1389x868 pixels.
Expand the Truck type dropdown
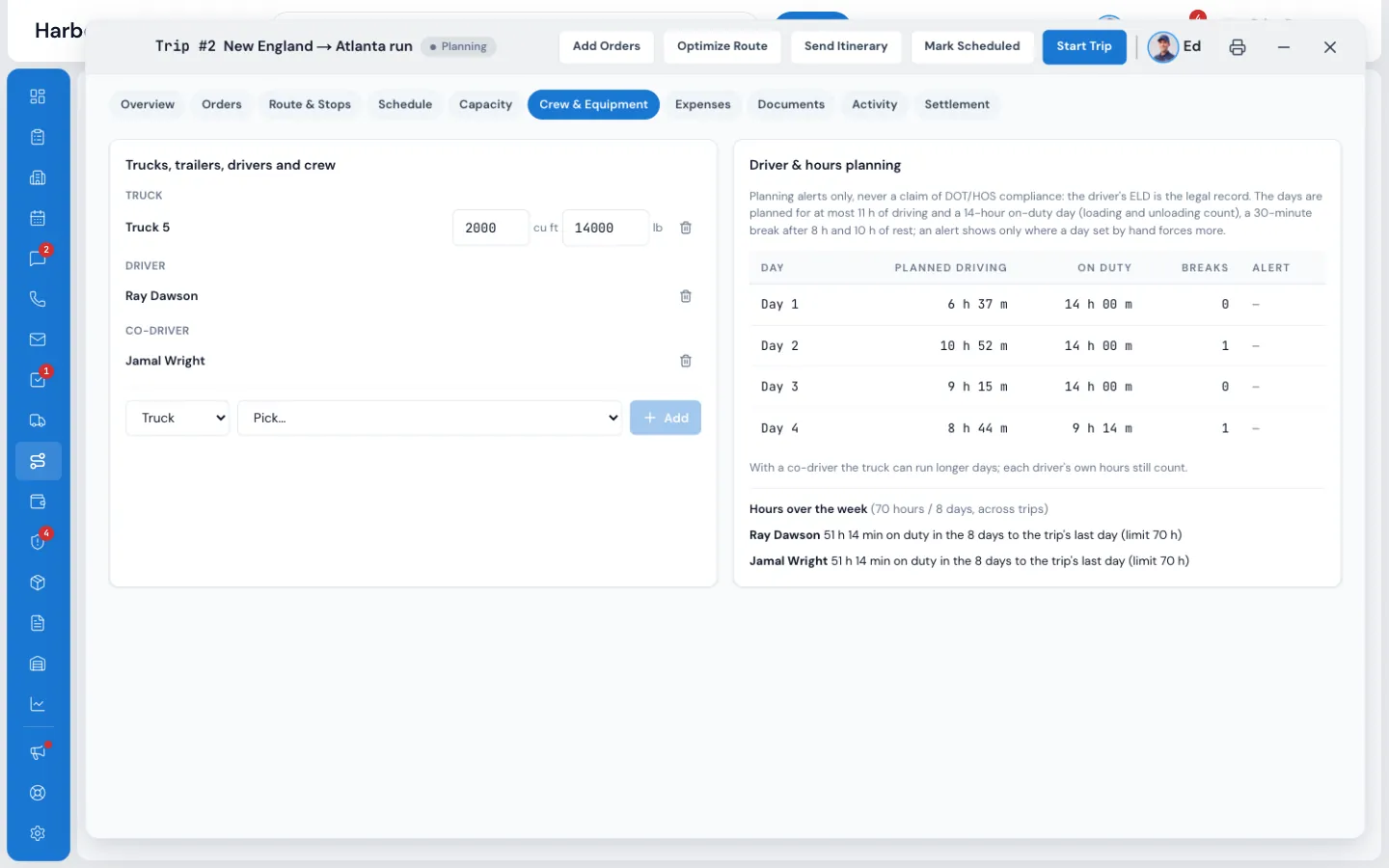point(178,418)
